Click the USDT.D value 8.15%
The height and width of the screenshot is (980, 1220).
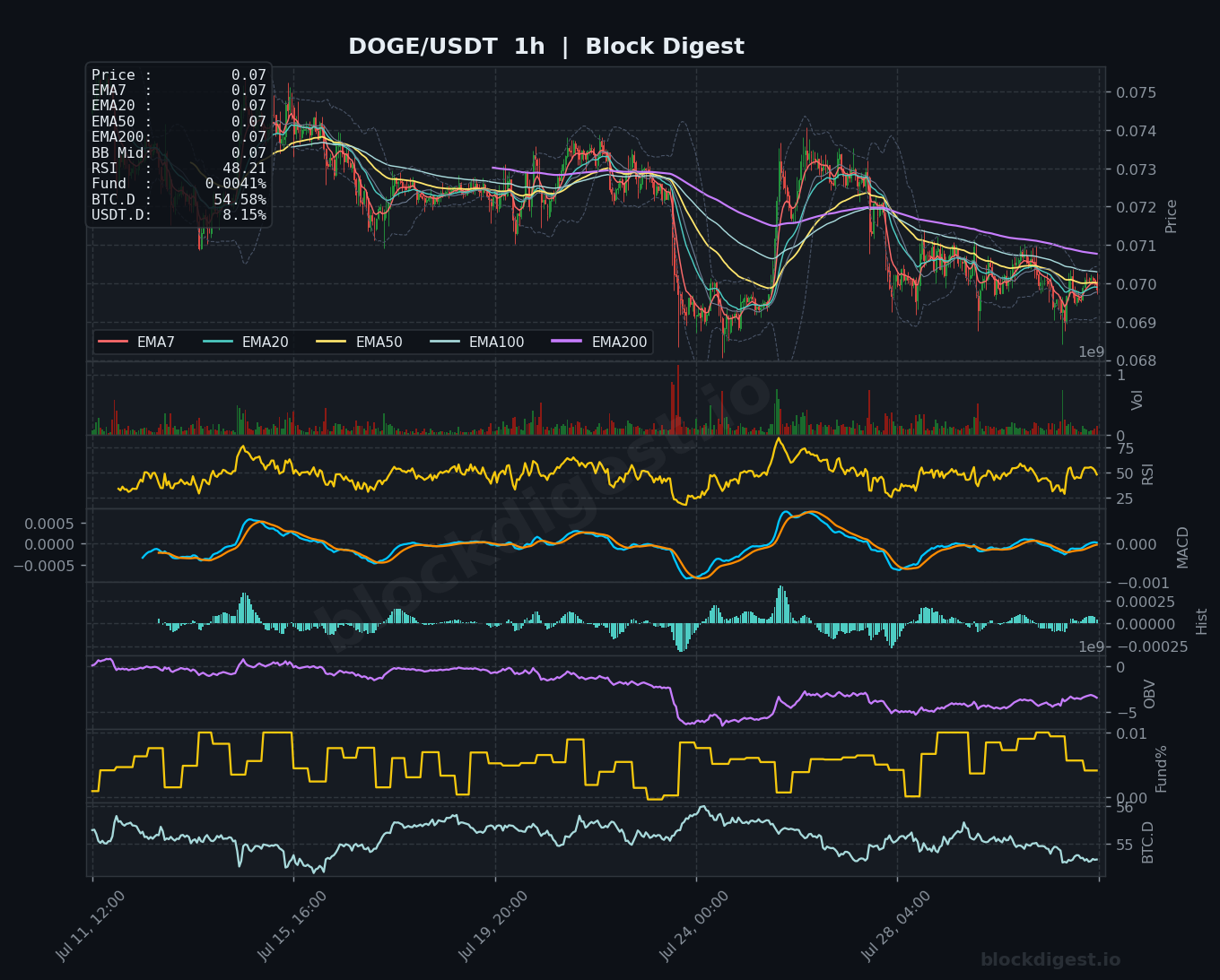click(244, 215)
